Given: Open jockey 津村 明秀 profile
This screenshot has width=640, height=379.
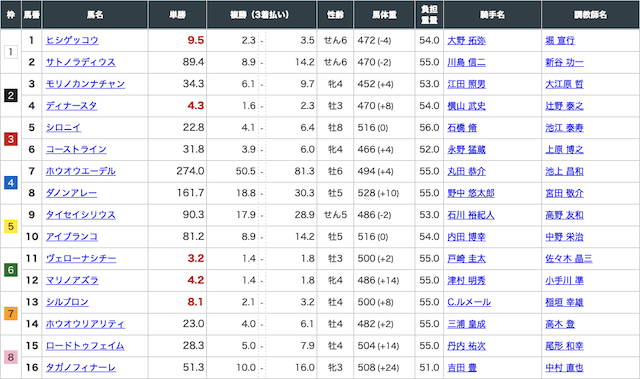Looking at the screenshot, I should (x=467, y=280).
